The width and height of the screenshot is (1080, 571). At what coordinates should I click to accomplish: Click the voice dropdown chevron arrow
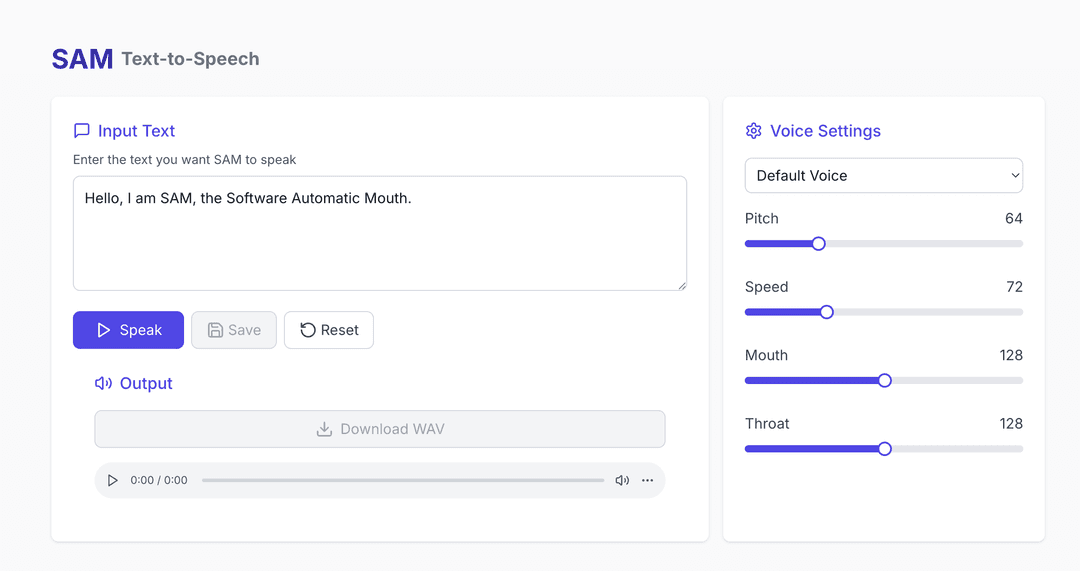coord(1015,175)
